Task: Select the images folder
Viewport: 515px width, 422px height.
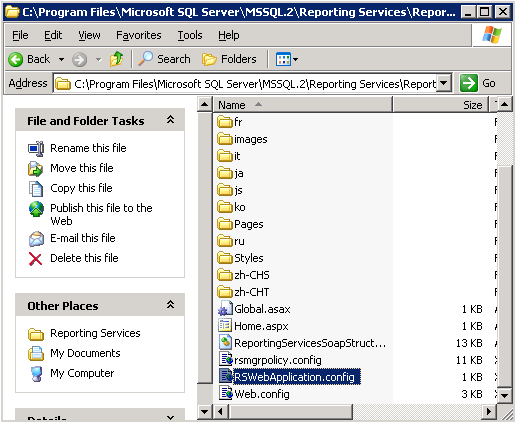Action: coord(242,139)
